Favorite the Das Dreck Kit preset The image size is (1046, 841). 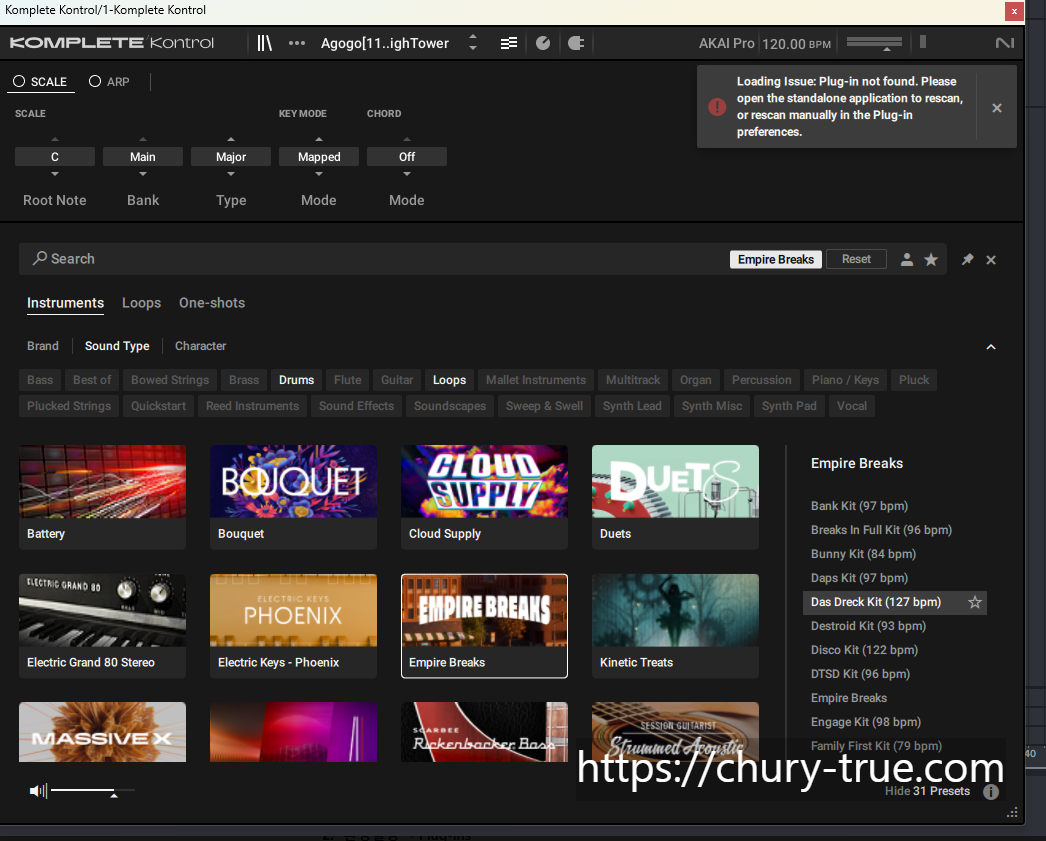tap(975, 602)
